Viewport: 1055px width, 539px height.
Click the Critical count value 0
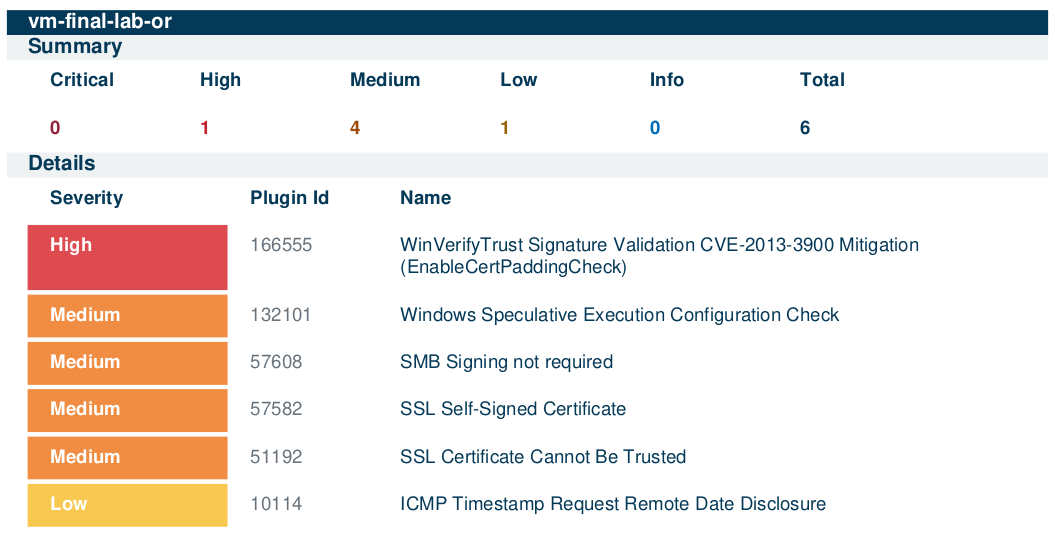pos(55,128)
